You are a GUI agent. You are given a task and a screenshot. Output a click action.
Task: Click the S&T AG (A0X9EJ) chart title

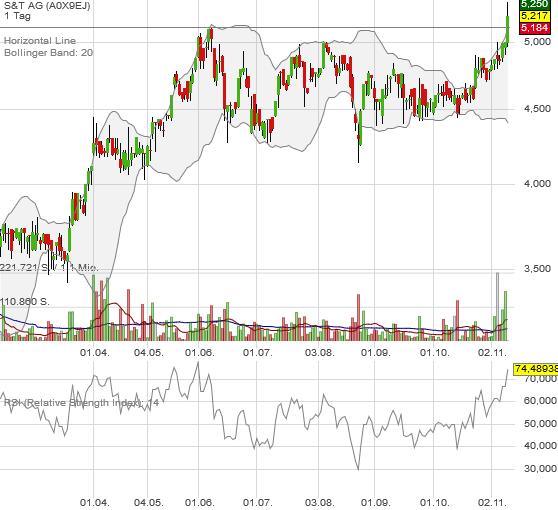pos(47,5)
